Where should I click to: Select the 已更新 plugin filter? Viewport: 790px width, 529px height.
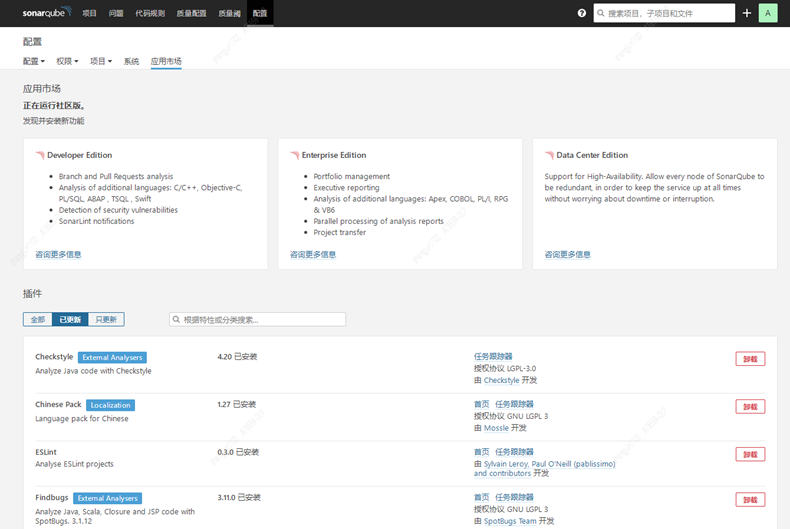click(70, 319)
